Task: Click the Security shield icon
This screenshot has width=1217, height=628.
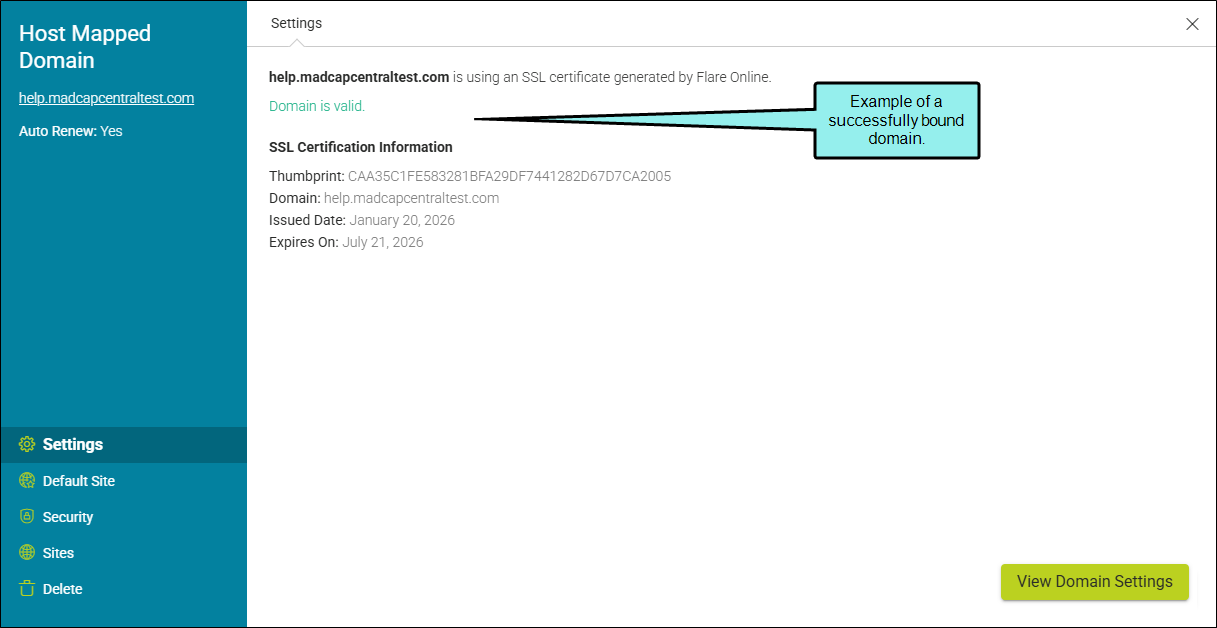Action: click(27, 517)
